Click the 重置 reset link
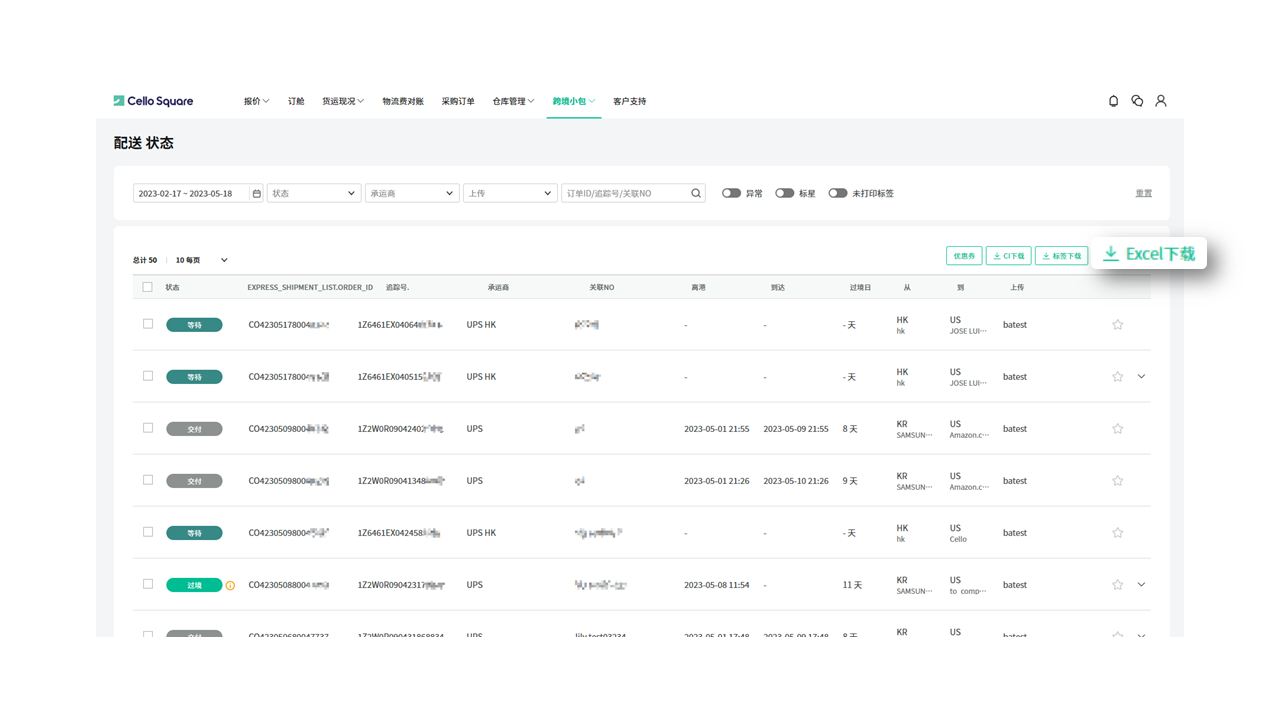The height and width of the screenshot is (720, 1280). (1143, 193)
